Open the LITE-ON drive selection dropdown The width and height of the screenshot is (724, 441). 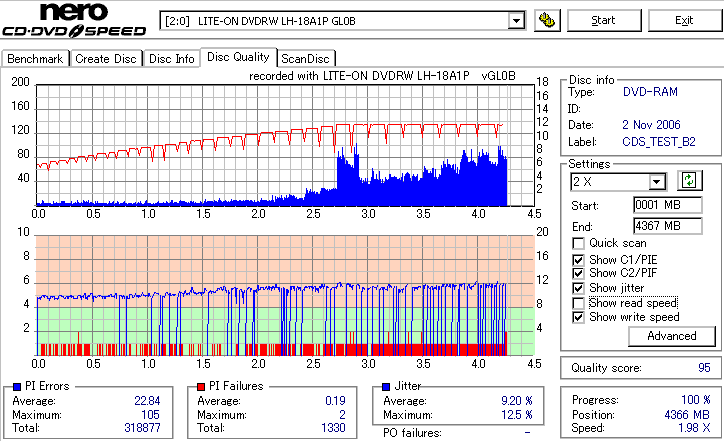coord(516,21)
